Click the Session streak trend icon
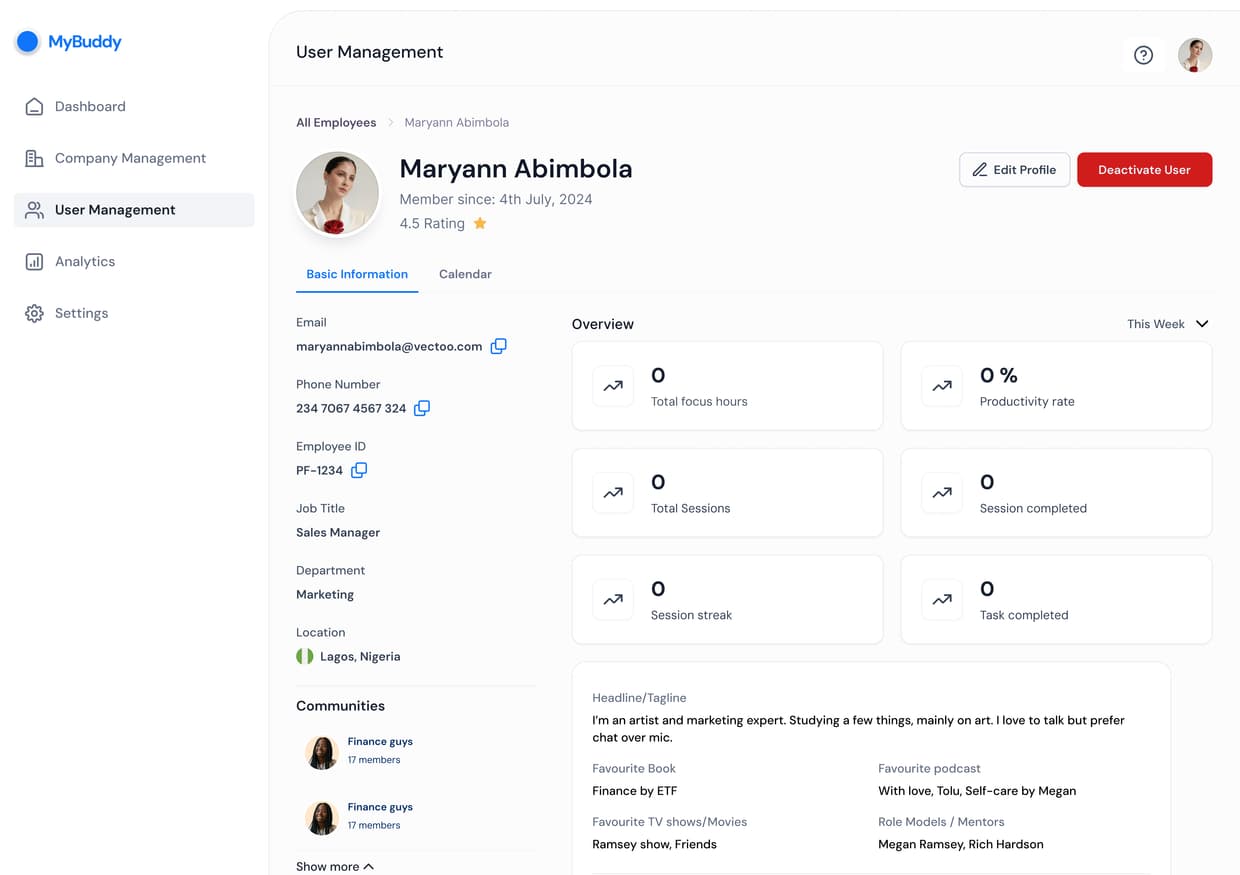 pyautogui.click(x=613, y=600)
